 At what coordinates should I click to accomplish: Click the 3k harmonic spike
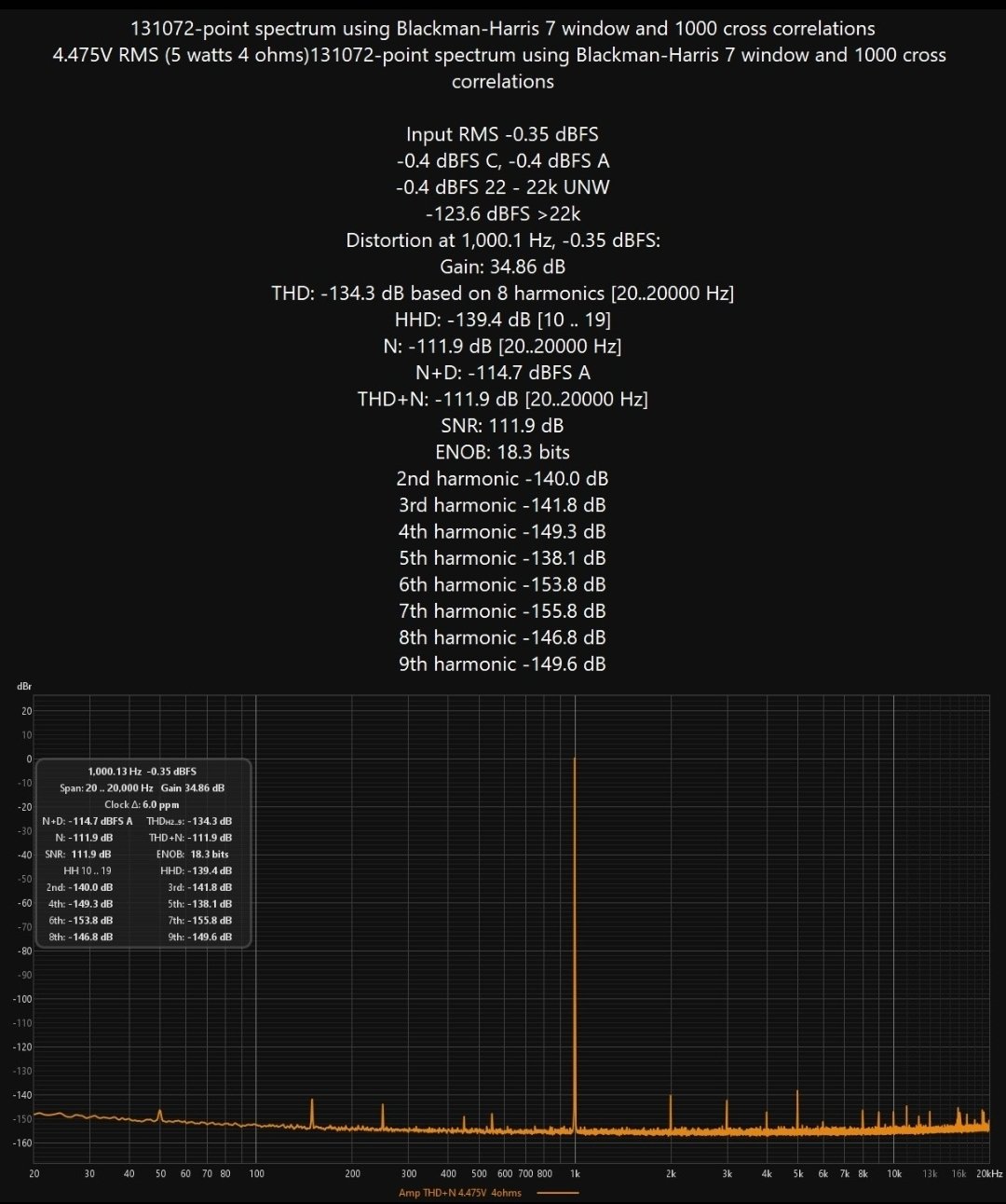[x=727, y=1115]
